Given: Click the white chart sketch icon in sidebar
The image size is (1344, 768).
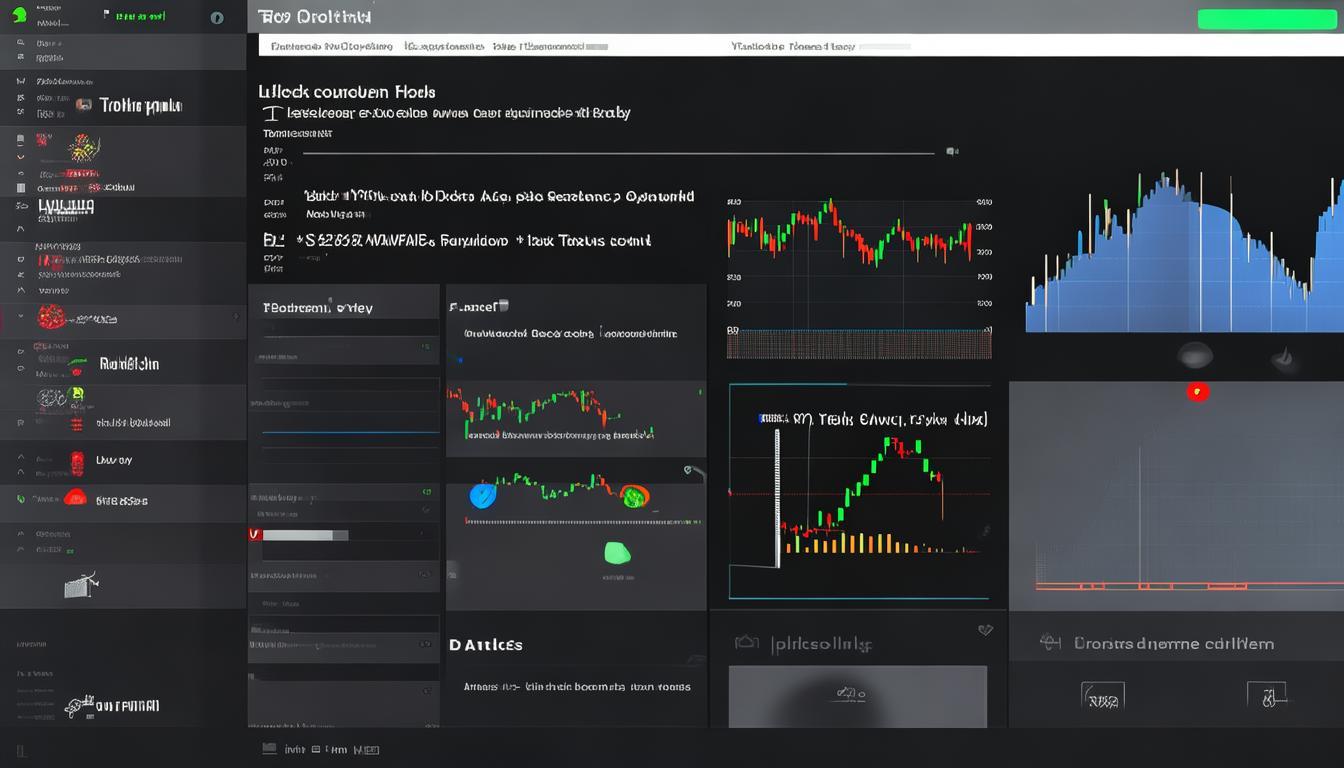Looking at the screenshot, I should tap(81, 585).
